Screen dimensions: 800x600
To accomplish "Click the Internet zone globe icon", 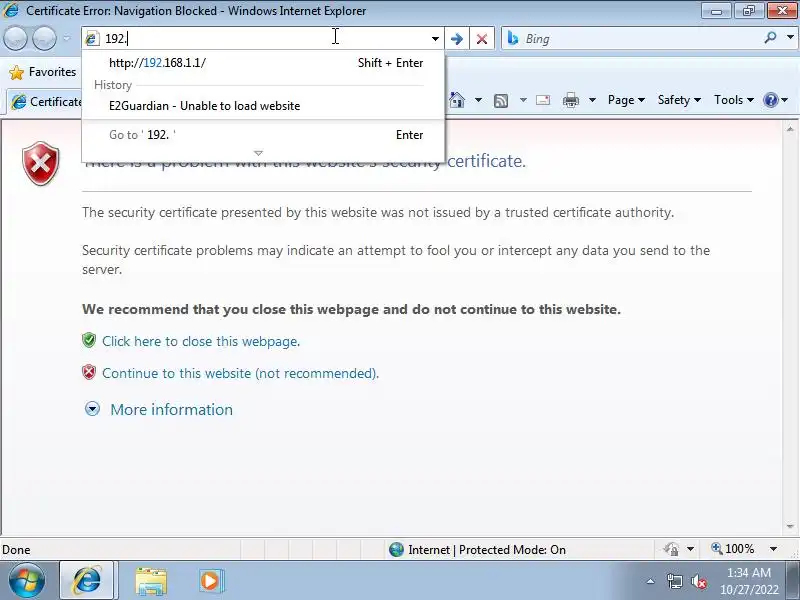I will [x=396, y=549].
